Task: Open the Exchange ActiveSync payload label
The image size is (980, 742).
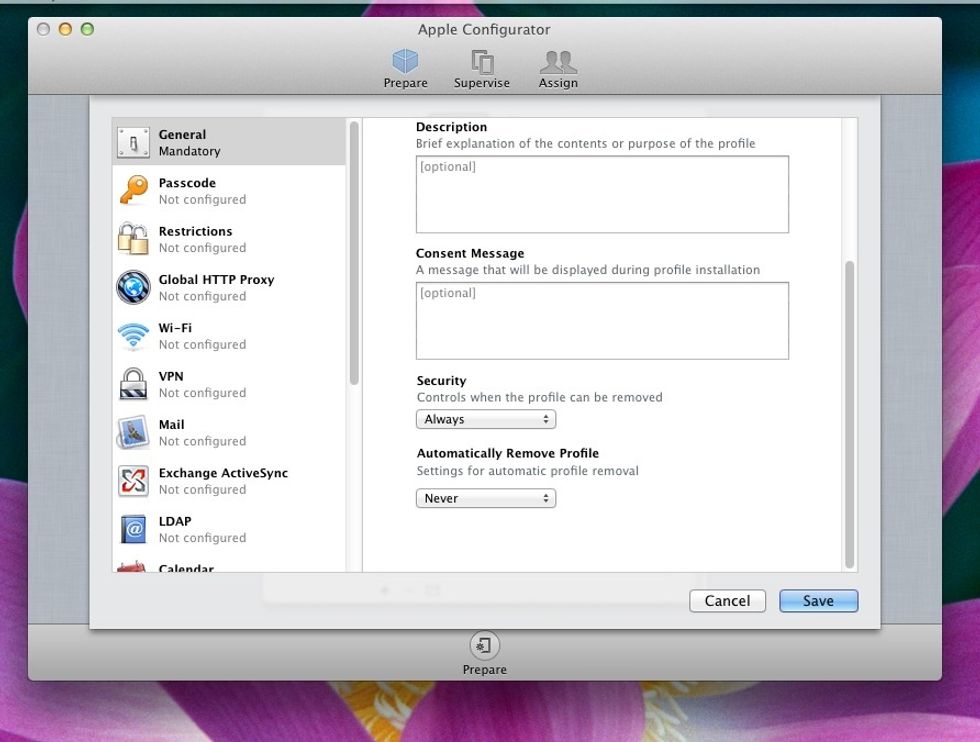Action: click(223, 473)
